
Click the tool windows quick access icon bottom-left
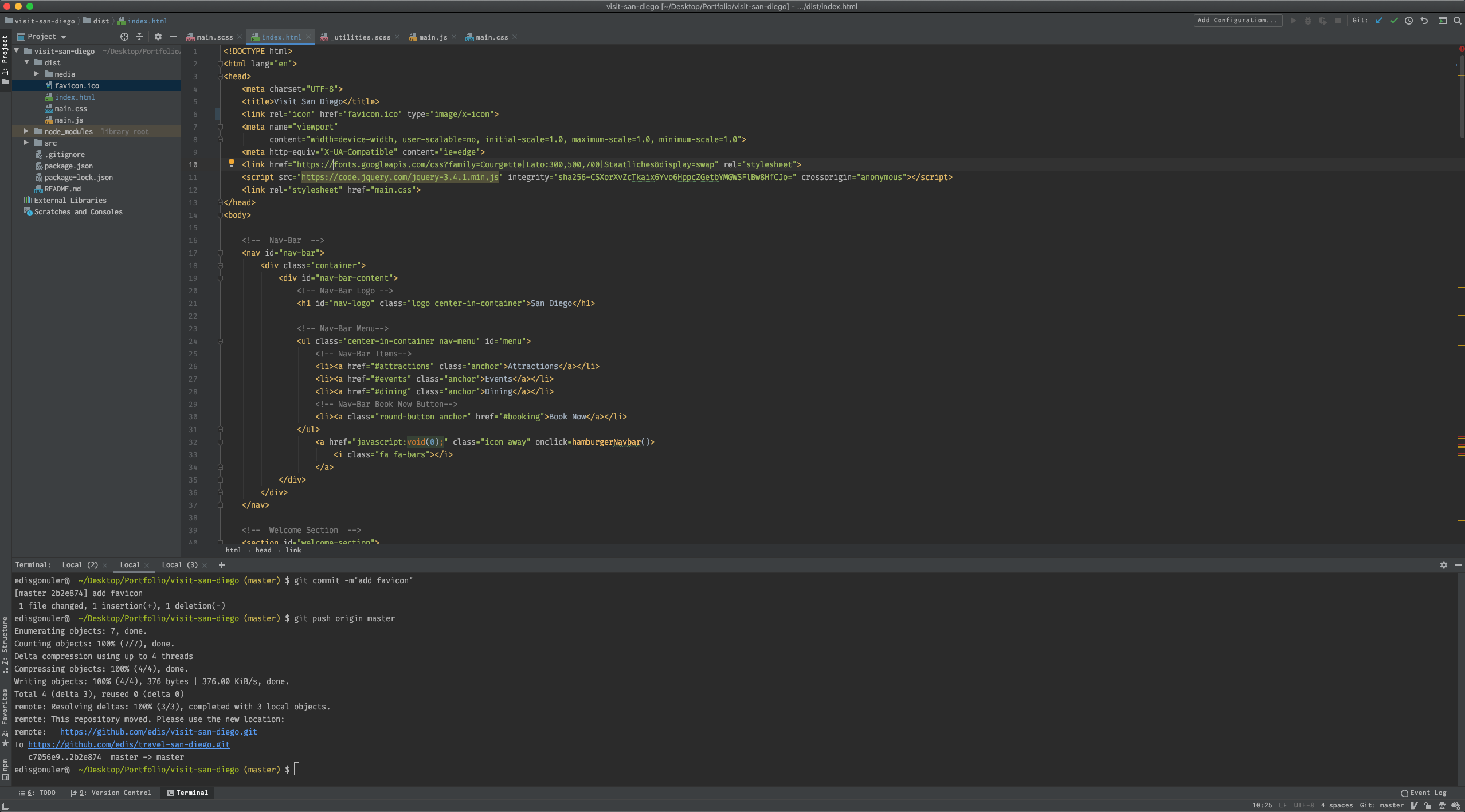click(x=6, y=806)
